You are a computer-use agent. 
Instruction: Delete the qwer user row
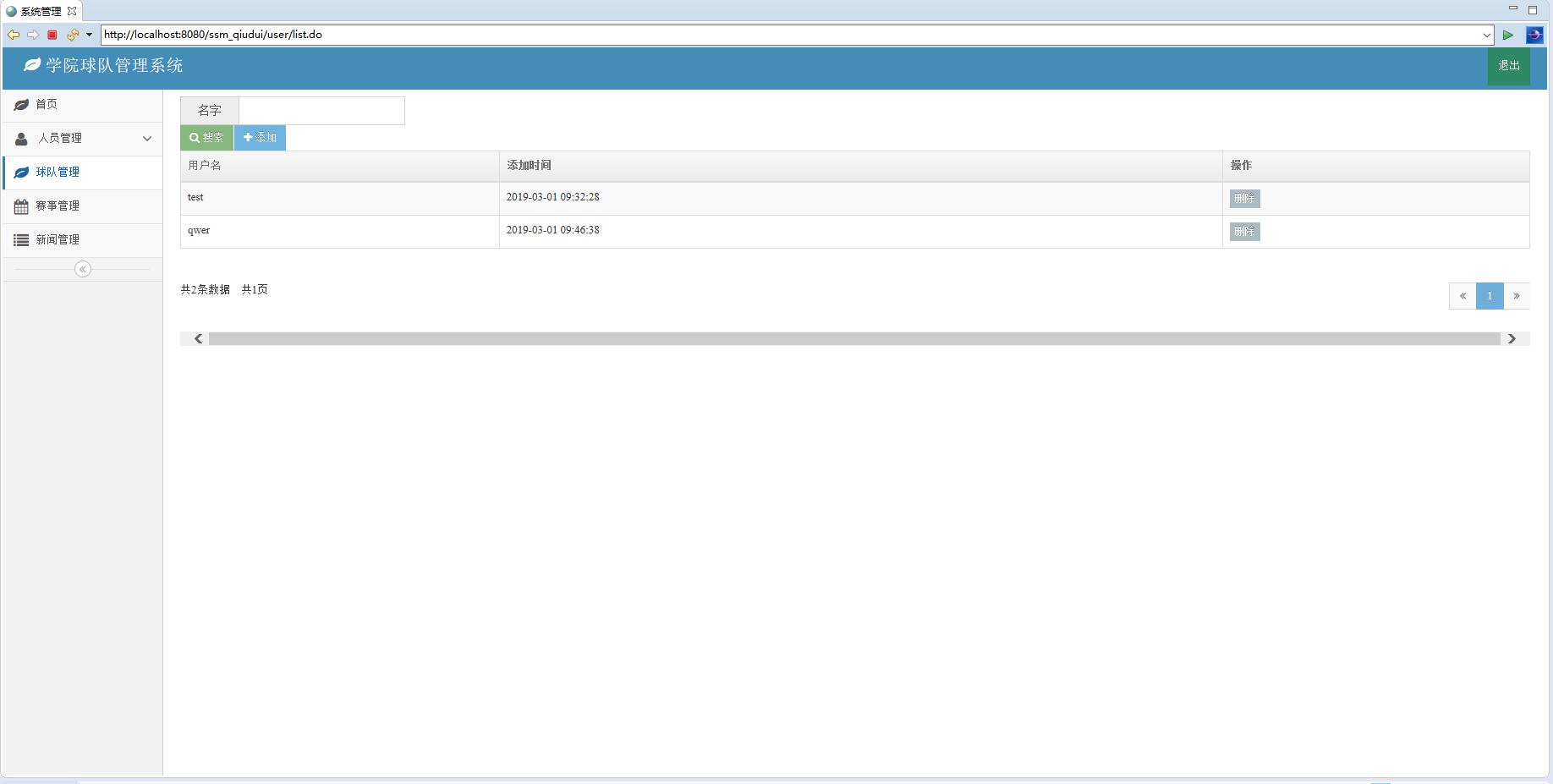1244,232
